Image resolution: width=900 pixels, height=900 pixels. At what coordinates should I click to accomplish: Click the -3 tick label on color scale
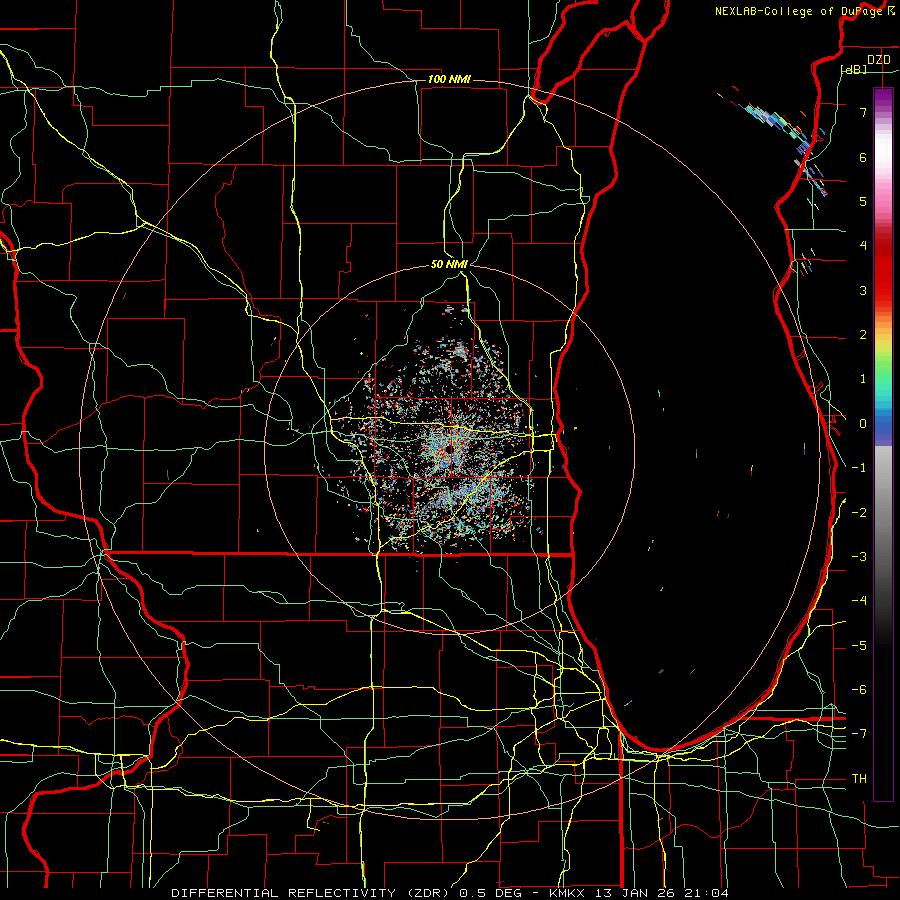859,556
